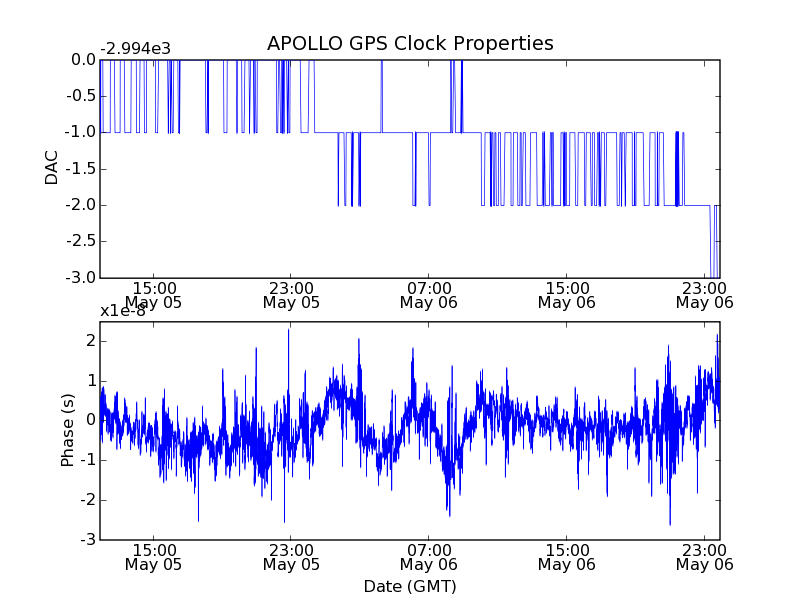Image resolution: width=800 pixels, height=600 pixels.
Task: Click "15:00 May 05" tick under DAC plot
Action: (x=154, y=296)
